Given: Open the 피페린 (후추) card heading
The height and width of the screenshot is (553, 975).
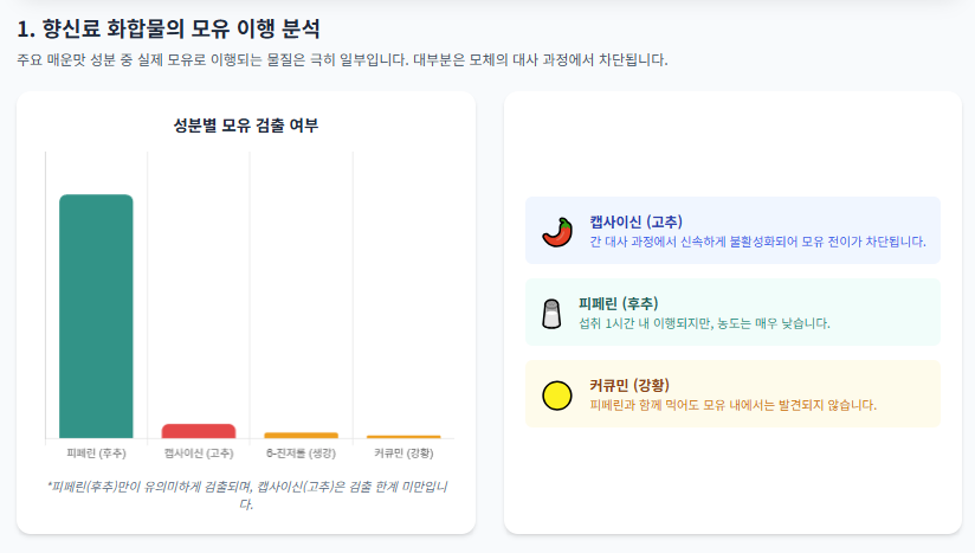Looking at the screenshot, I should coord(618,304).
